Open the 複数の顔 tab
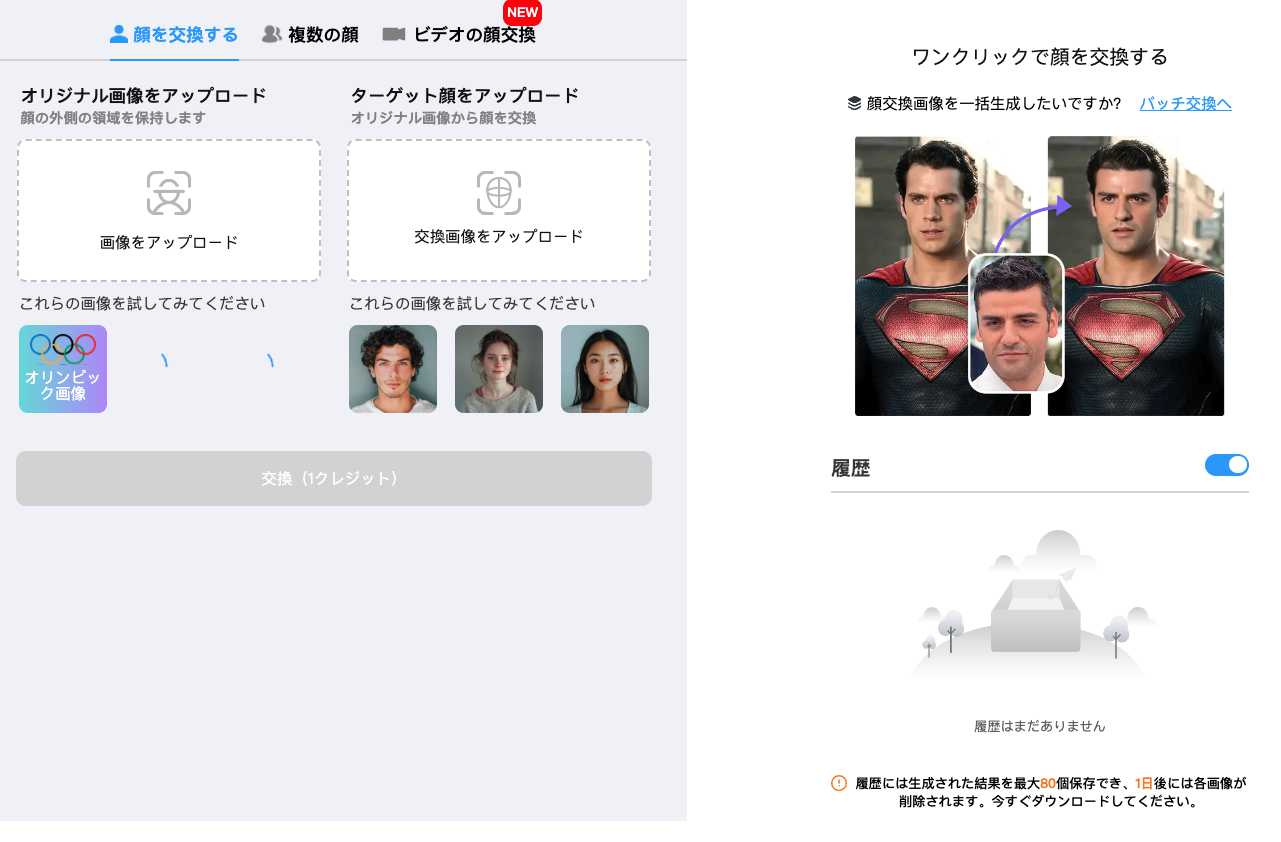This screenshot has width=1281, height=842. [x=310, y=35]
